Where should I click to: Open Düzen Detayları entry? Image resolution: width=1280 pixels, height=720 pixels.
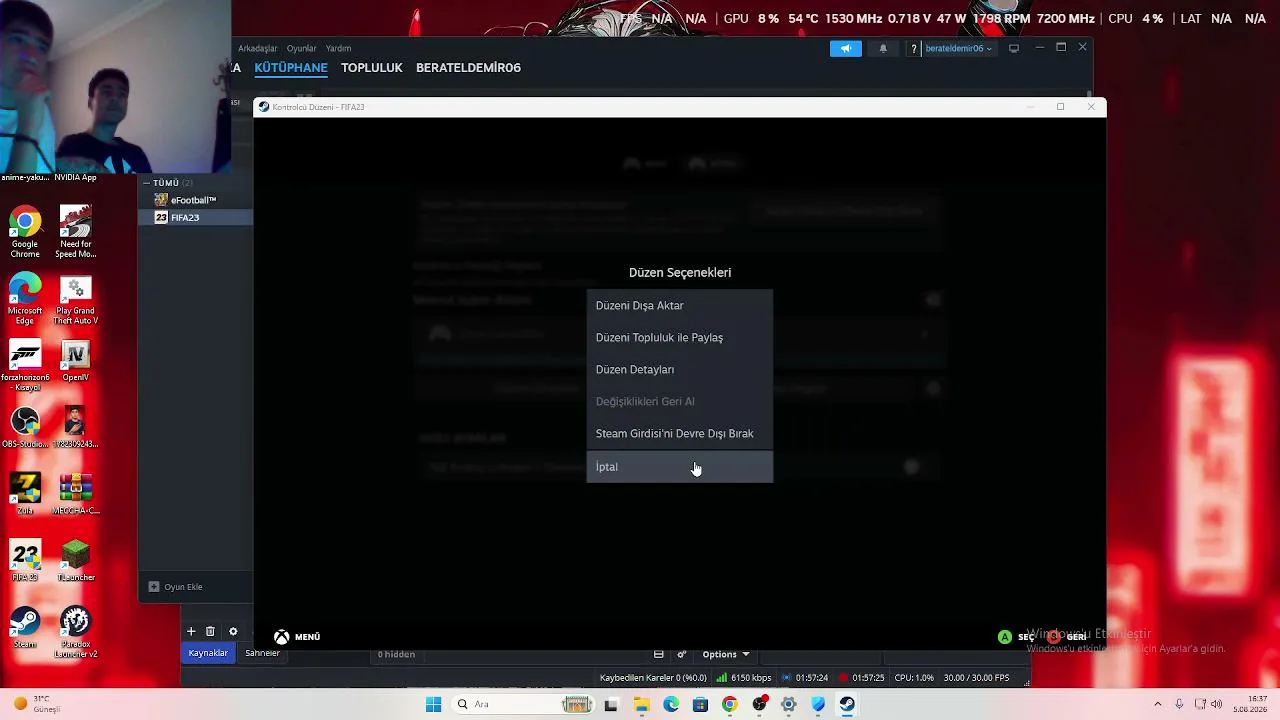(679, 370)
